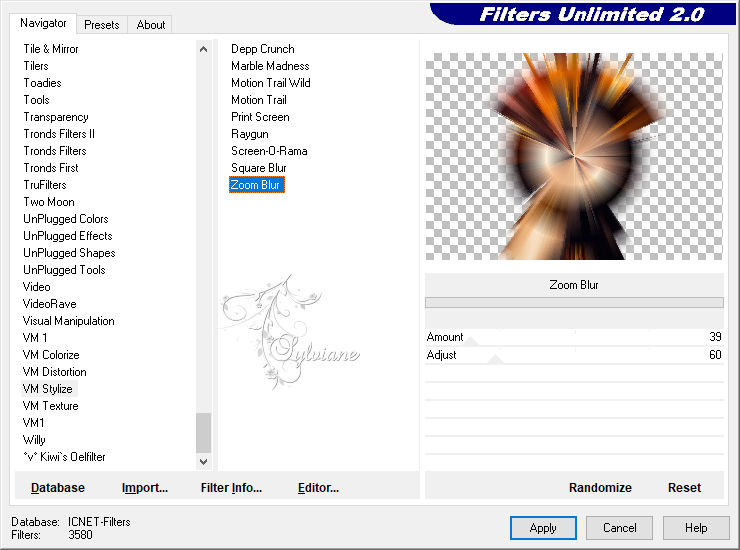Viewport: 740px width, 550px height.
Task: Select the Tilers category
Action: (x=36, y=66)
